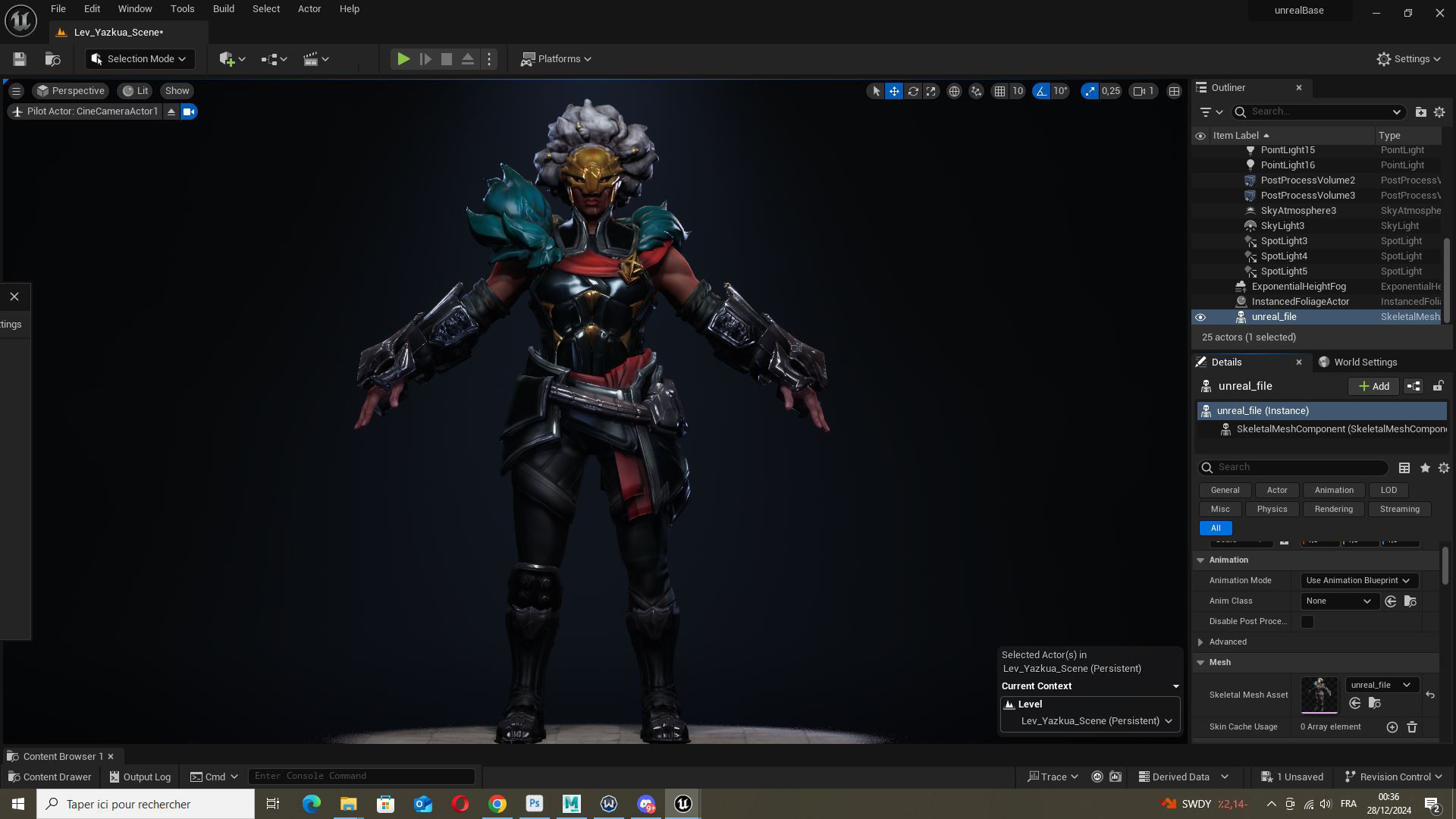Toggle visibility of unreal_file in the Outliner
1456x819 pixels.
(x=1200, y=317)
